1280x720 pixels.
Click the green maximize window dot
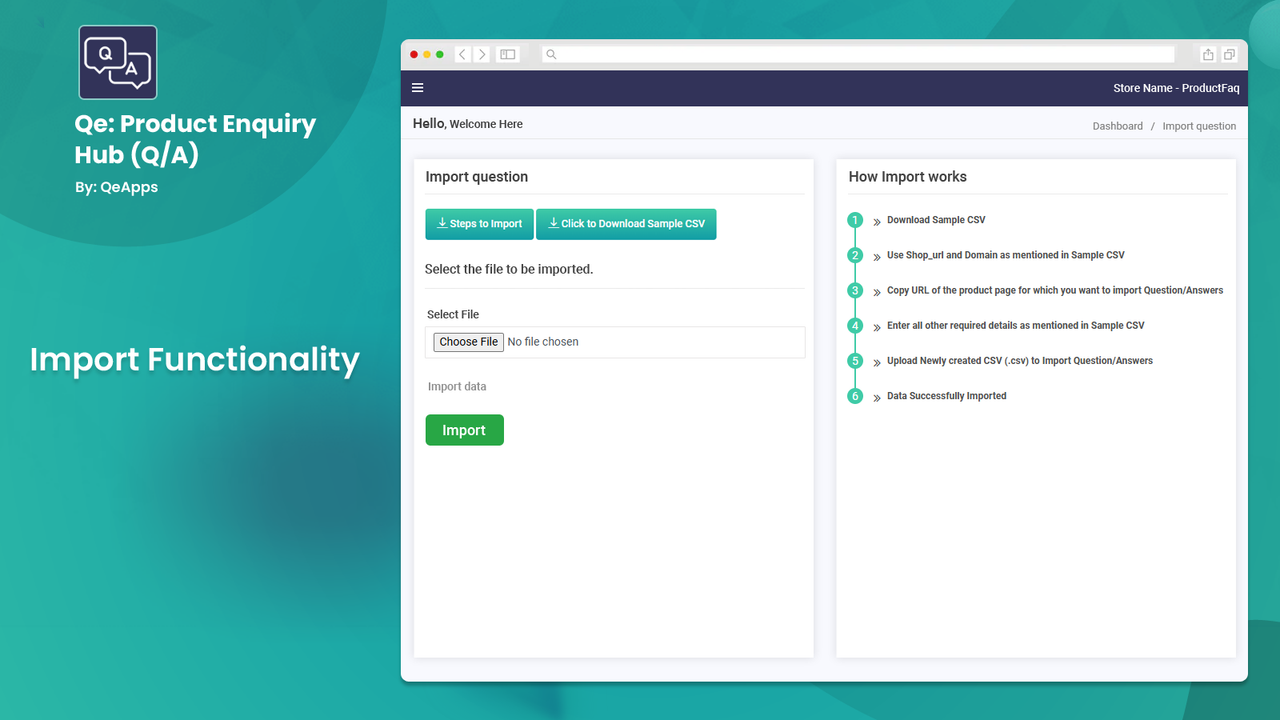pyautogui.click(x=439, y=54)
